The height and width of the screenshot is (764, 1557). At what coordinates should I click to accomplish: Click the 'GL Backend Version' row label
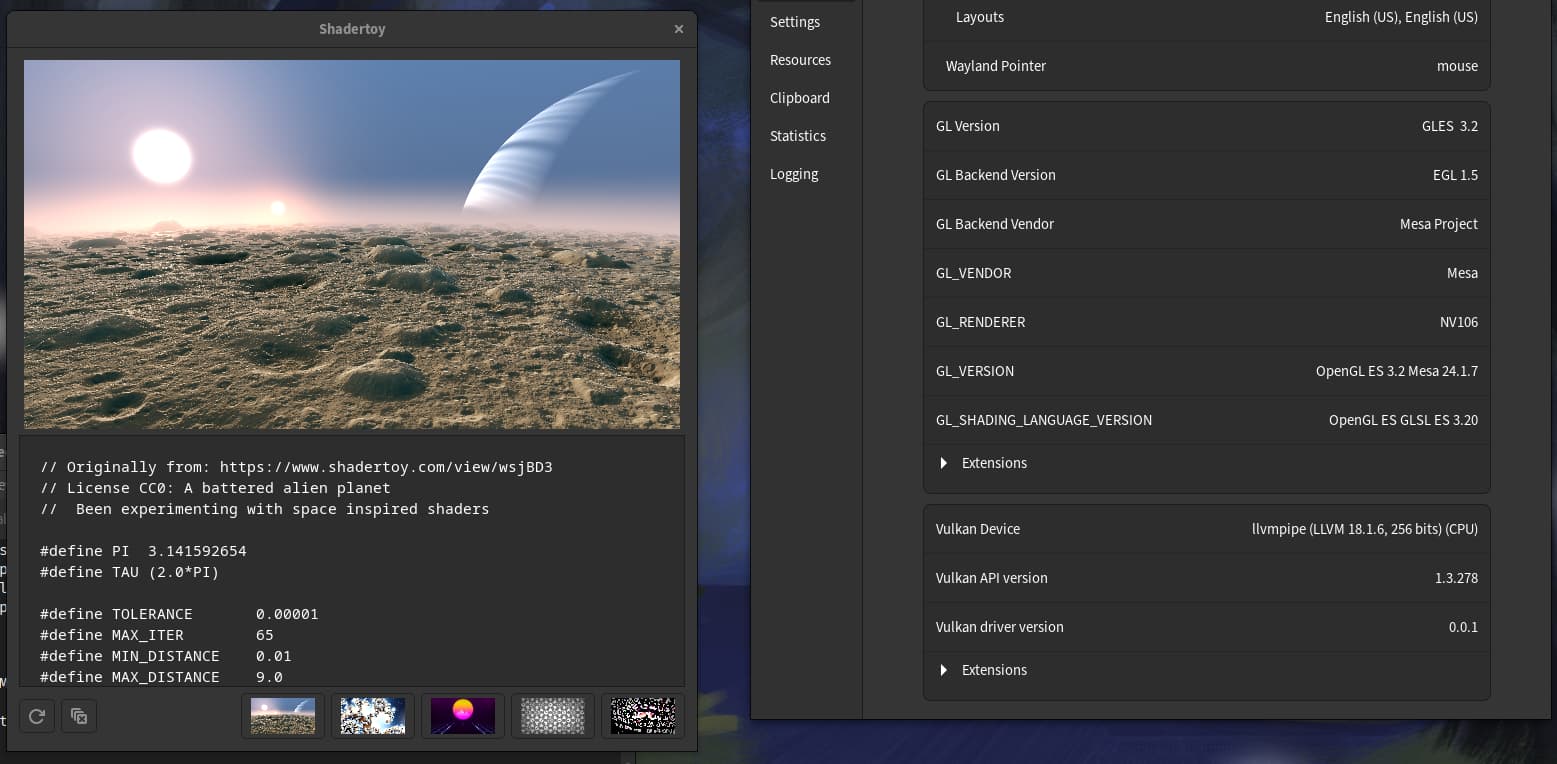[x=996, y=175]
